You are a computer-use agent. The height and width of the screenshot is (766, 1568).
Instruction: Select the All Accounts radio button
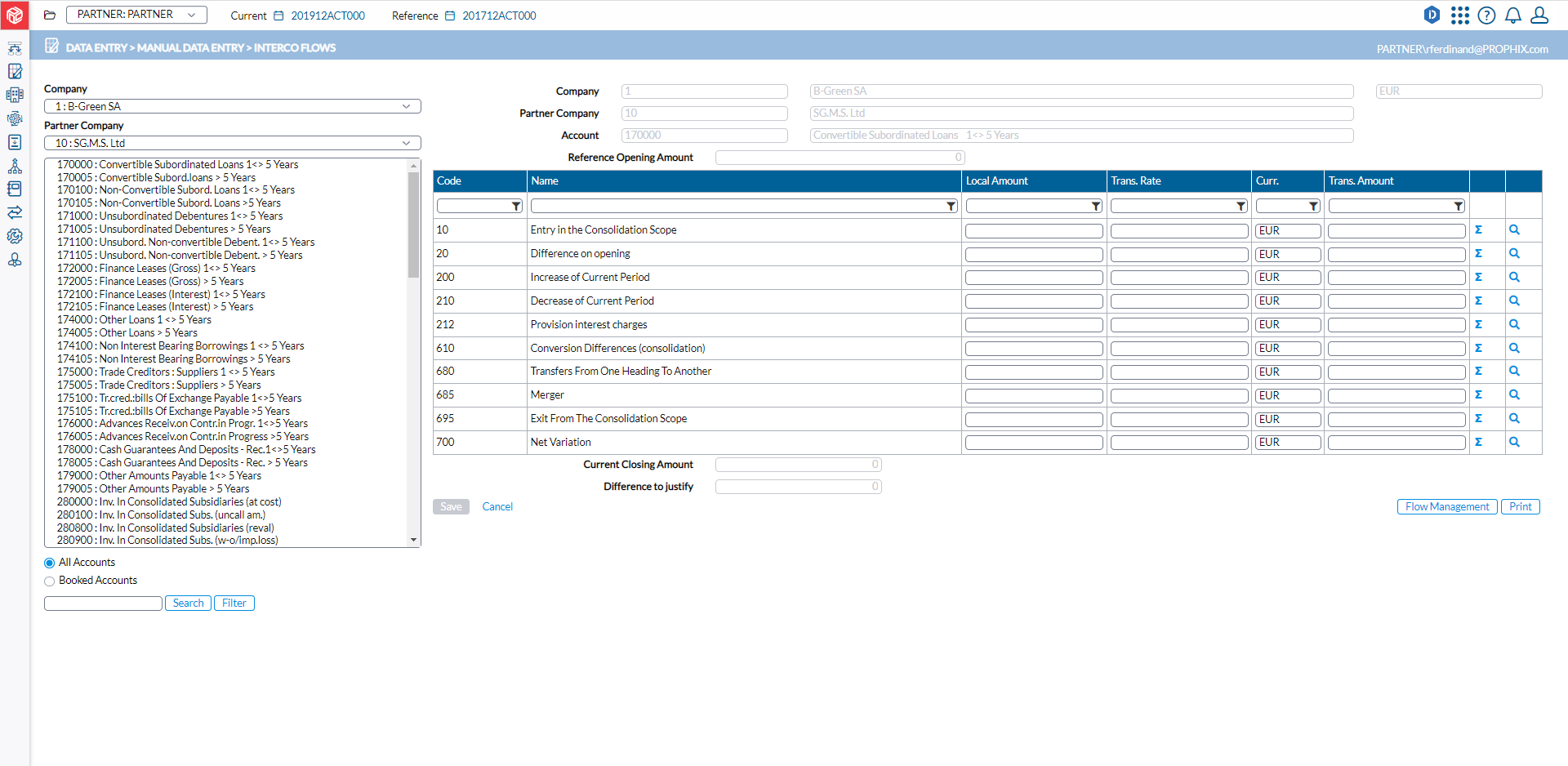pos(50,563)
